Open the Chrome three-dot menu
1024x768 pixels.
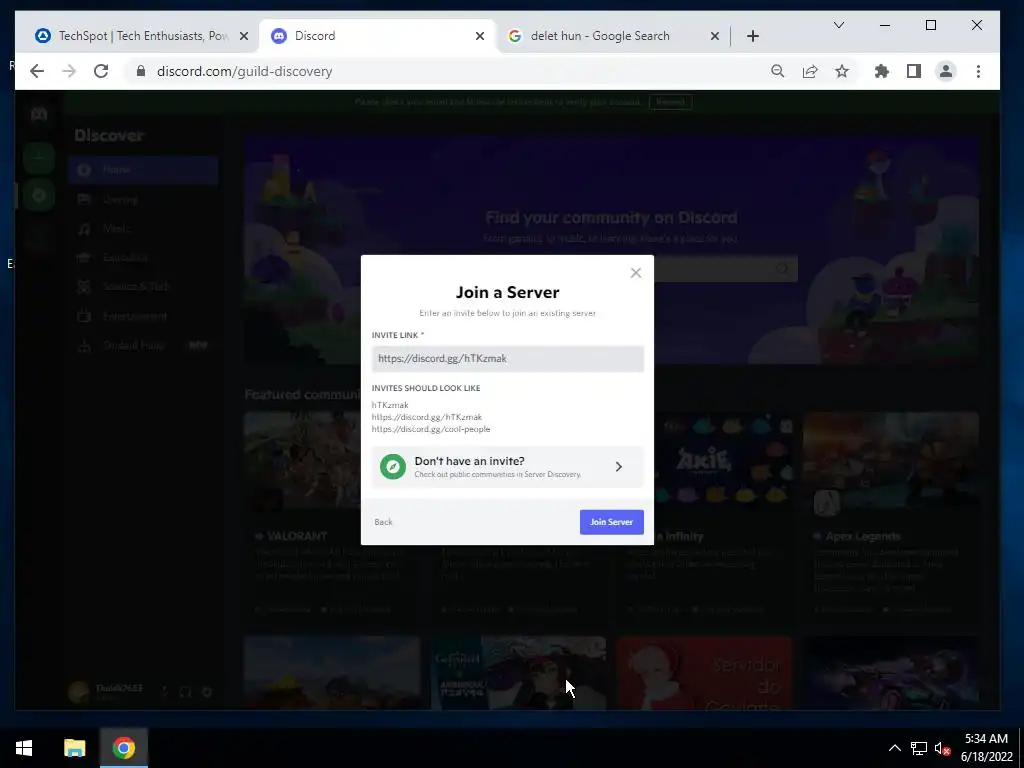pos(978,71)
